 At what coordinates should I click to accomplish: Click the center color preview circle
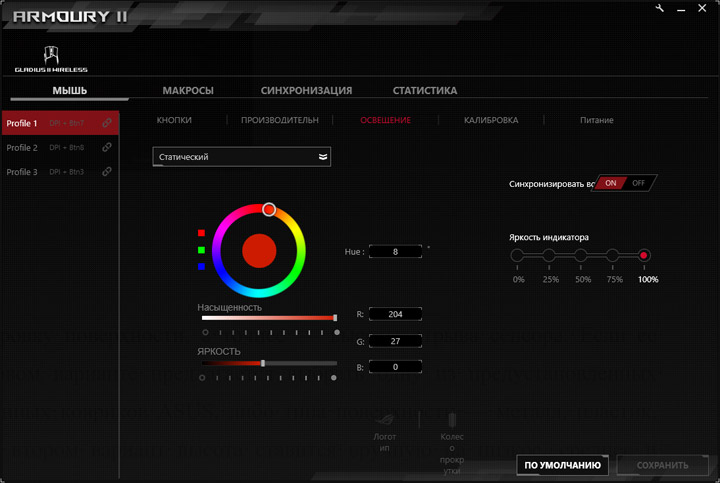click(x=259, y=251)
